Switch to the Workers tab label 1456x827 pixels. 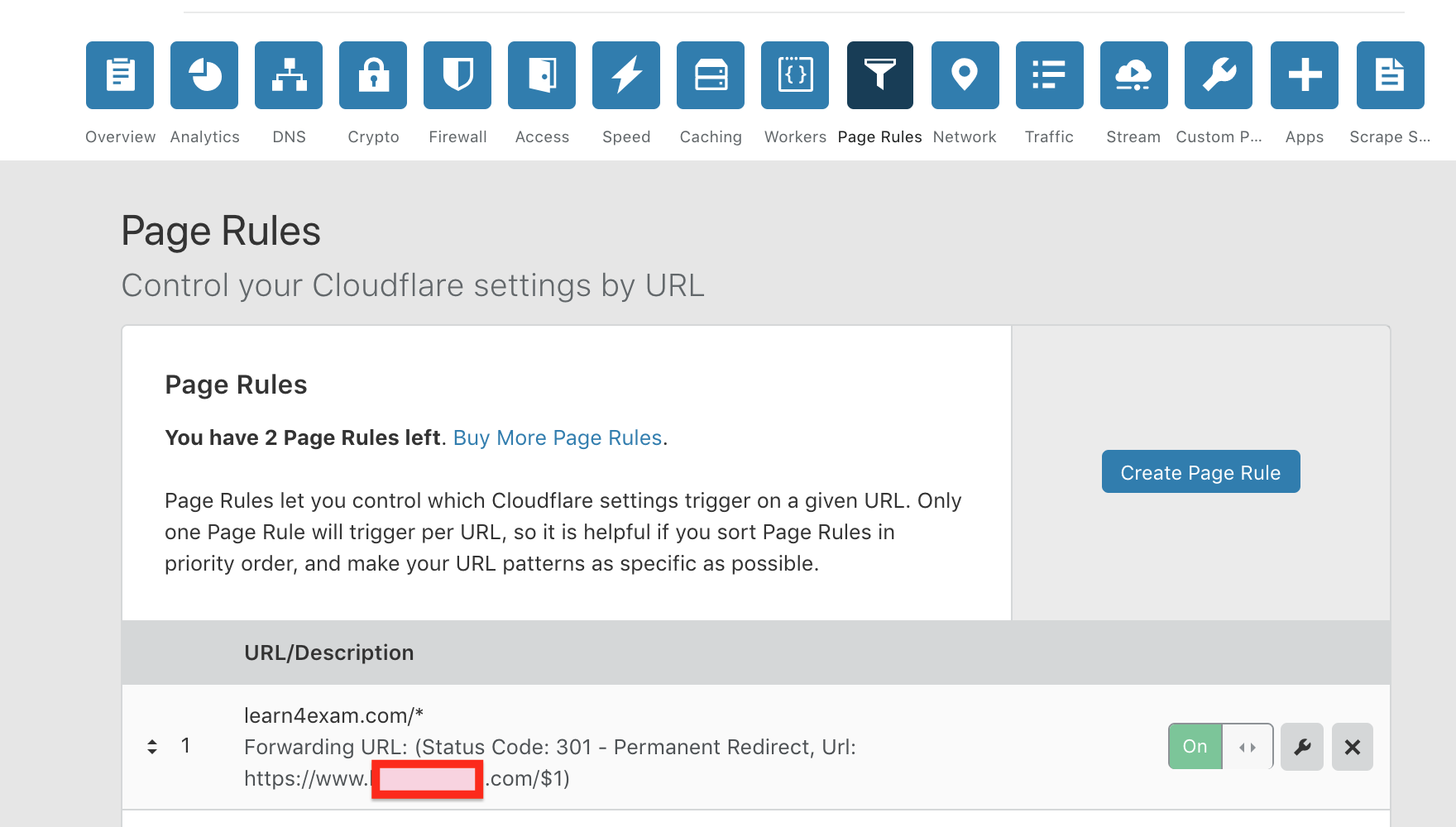coord(795,137)
